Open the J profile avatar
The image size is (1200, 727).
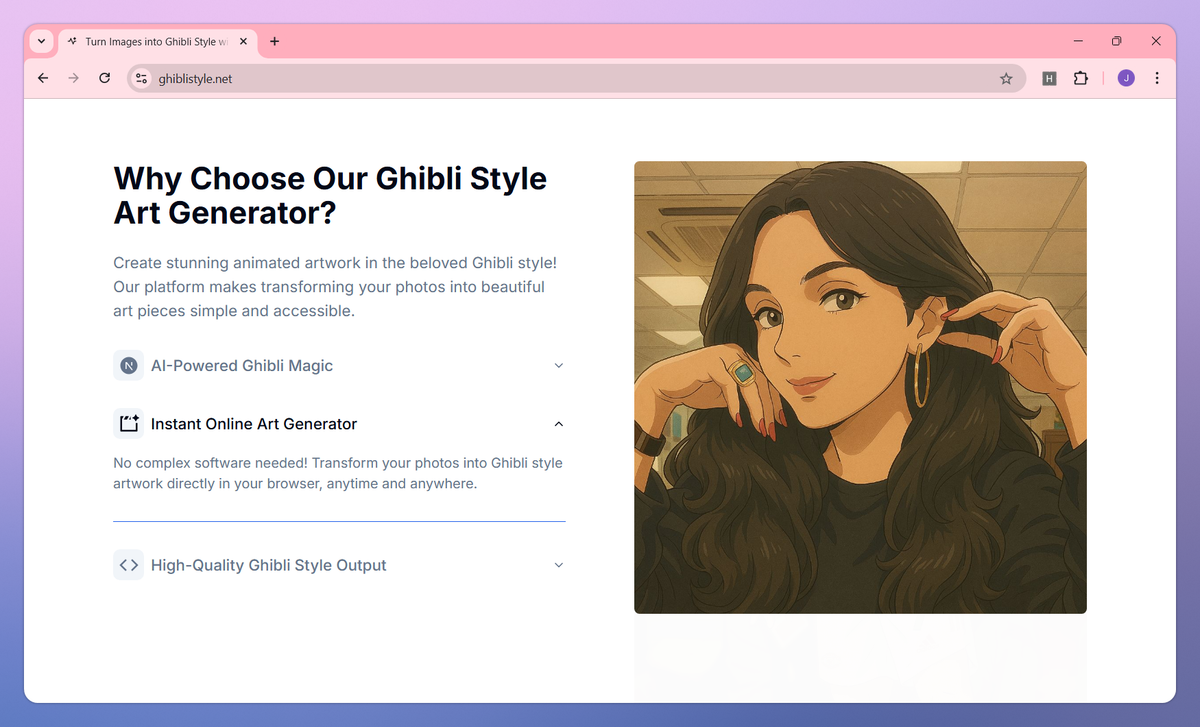point(1125,77)
